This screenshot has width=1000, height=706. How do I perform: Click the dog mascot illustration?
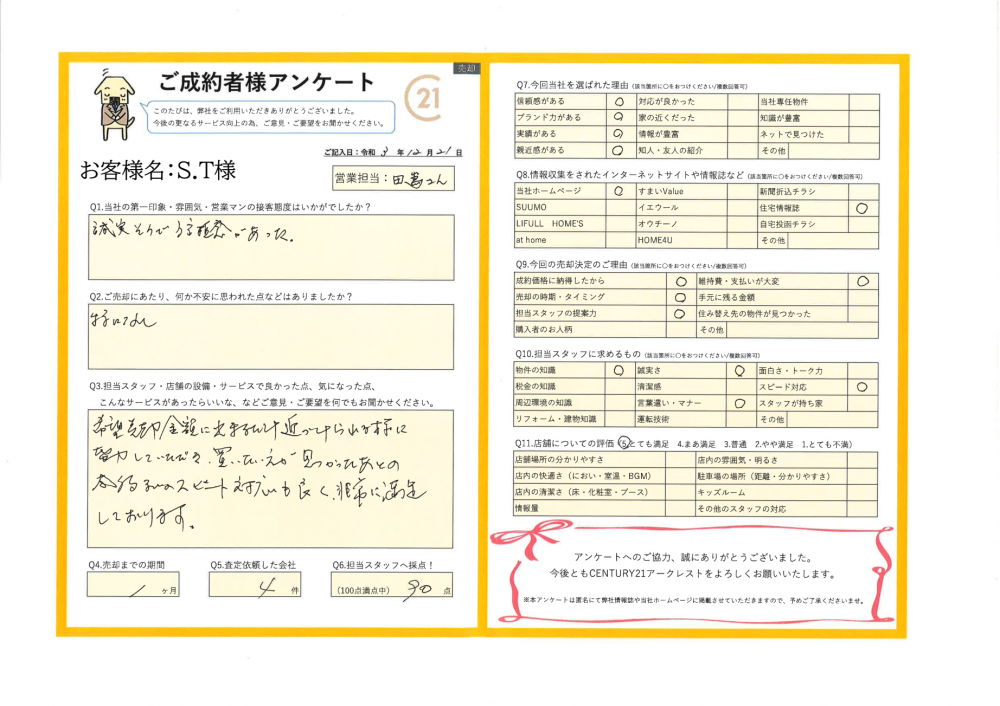pos(113,101)
